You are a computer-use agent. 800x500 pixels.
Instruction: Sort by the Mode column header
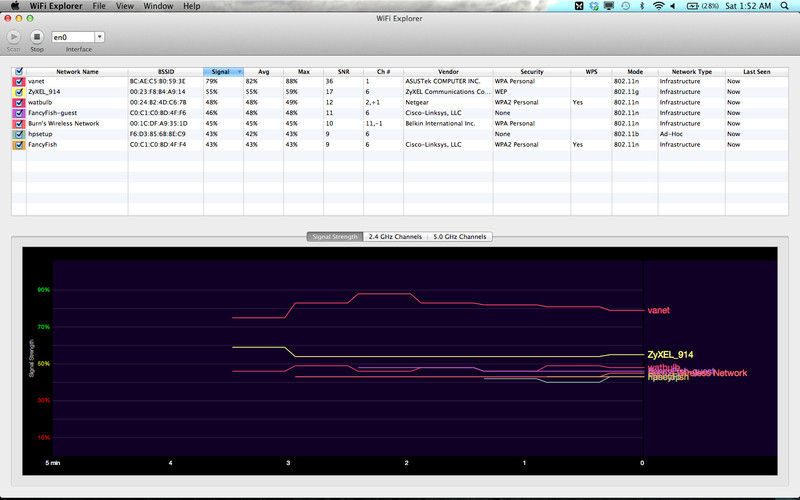[635, 71]
